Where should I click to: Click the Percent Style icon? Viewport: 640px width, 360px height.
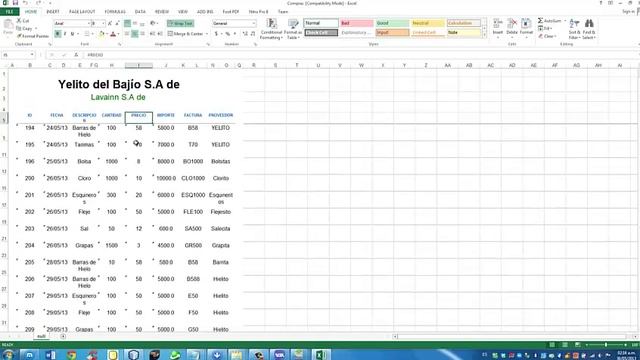click(228, 34)
